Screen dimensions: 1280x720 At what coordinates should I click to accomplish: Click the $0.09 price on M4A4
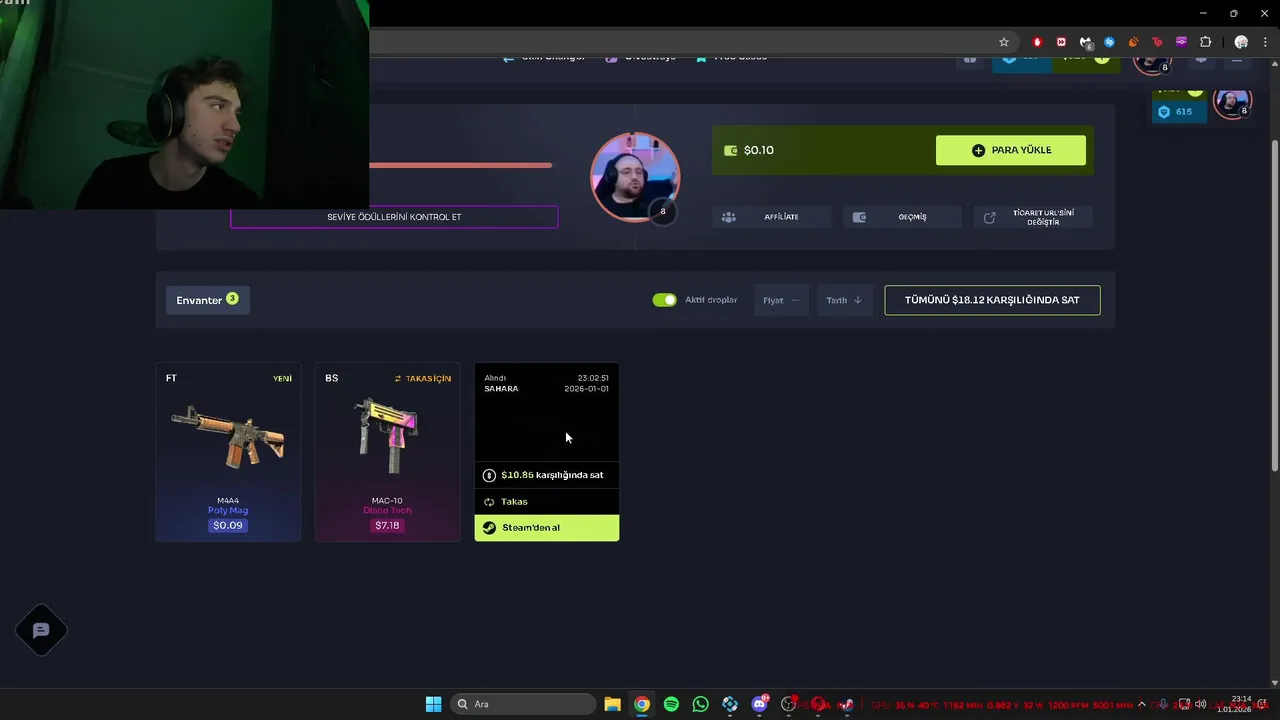[x=228, y=525]
